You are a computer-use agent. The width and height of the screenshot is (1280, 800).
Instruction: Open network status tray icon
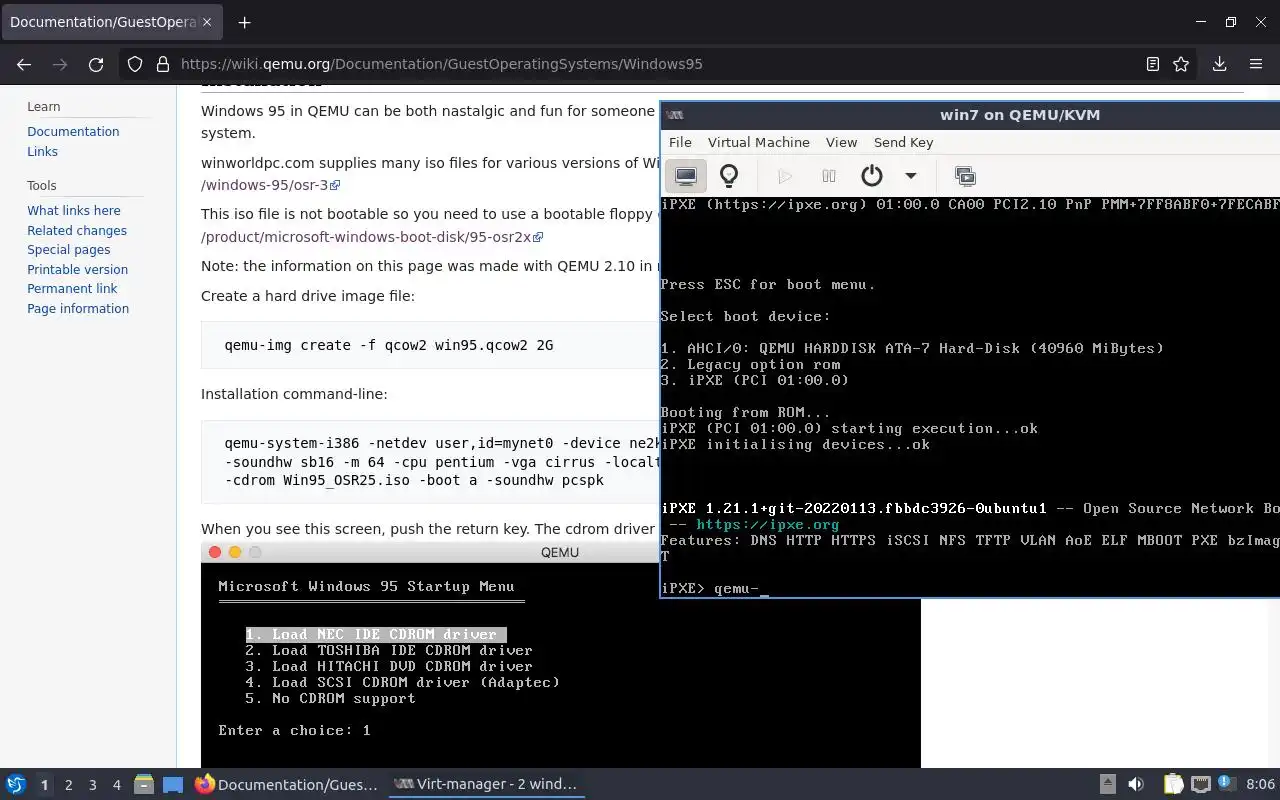point(1201,784)
